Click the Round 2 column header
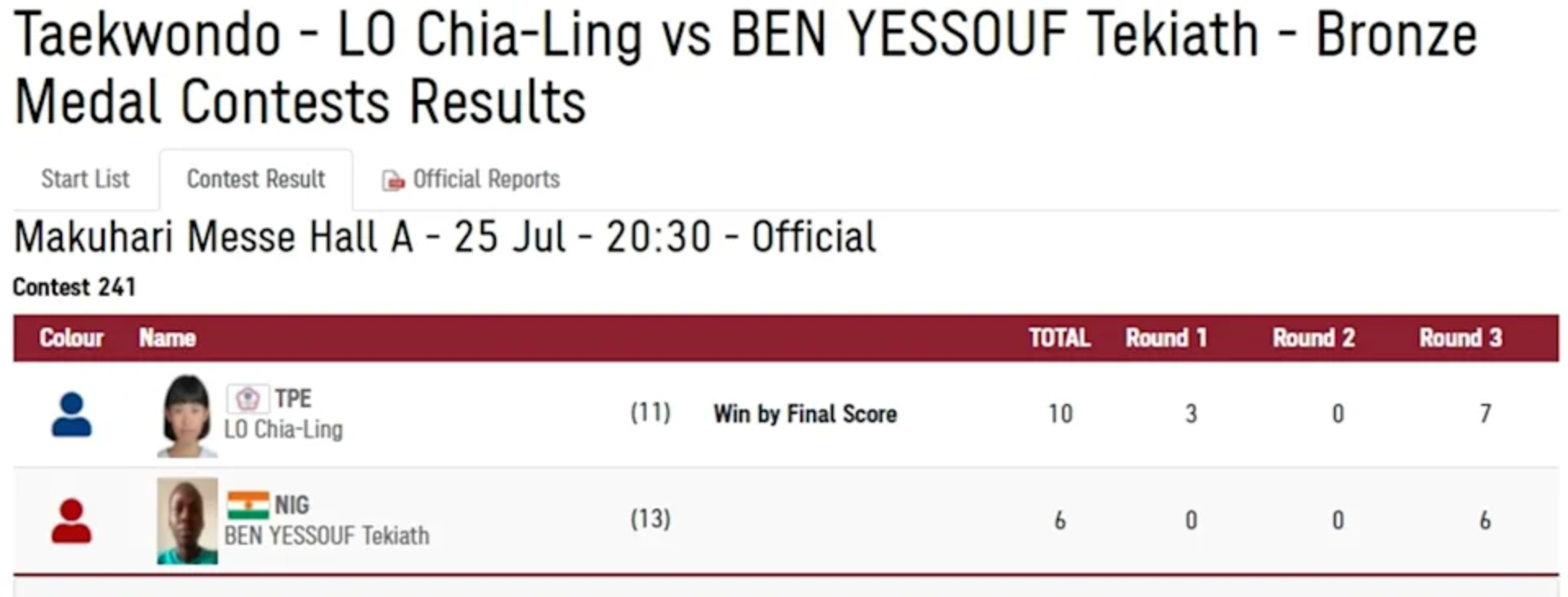This screenshot has height=597, width=1568. (x=1313, y=338)
